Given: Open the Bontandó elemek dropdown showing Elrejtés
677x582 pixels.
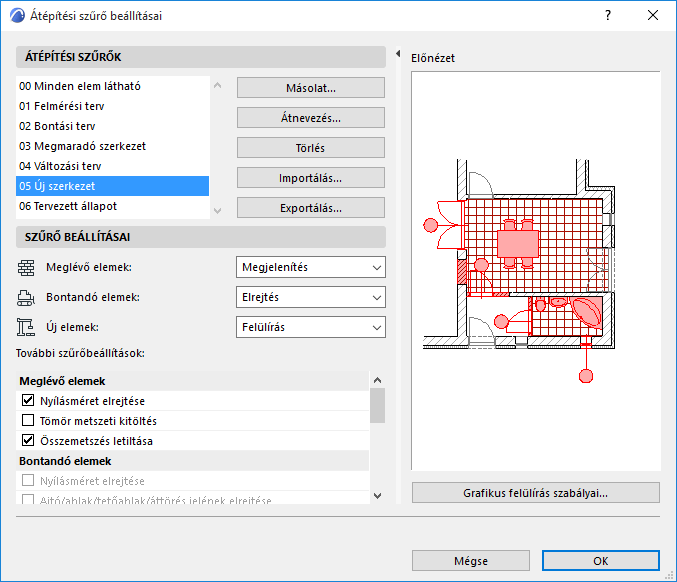Looking at the screenshot, I should pyautogui.click(x=311, y=297).
